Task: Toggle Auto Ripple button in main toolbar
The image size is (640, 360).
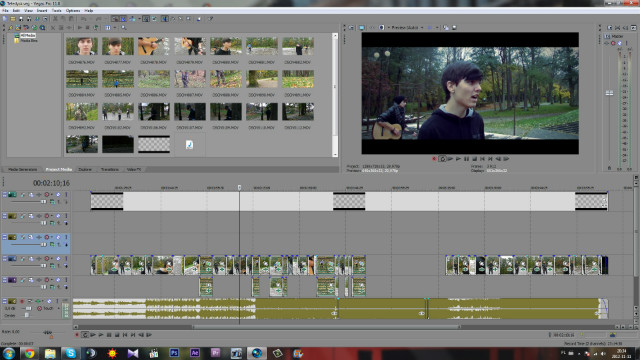Action: tap(132, 19)
